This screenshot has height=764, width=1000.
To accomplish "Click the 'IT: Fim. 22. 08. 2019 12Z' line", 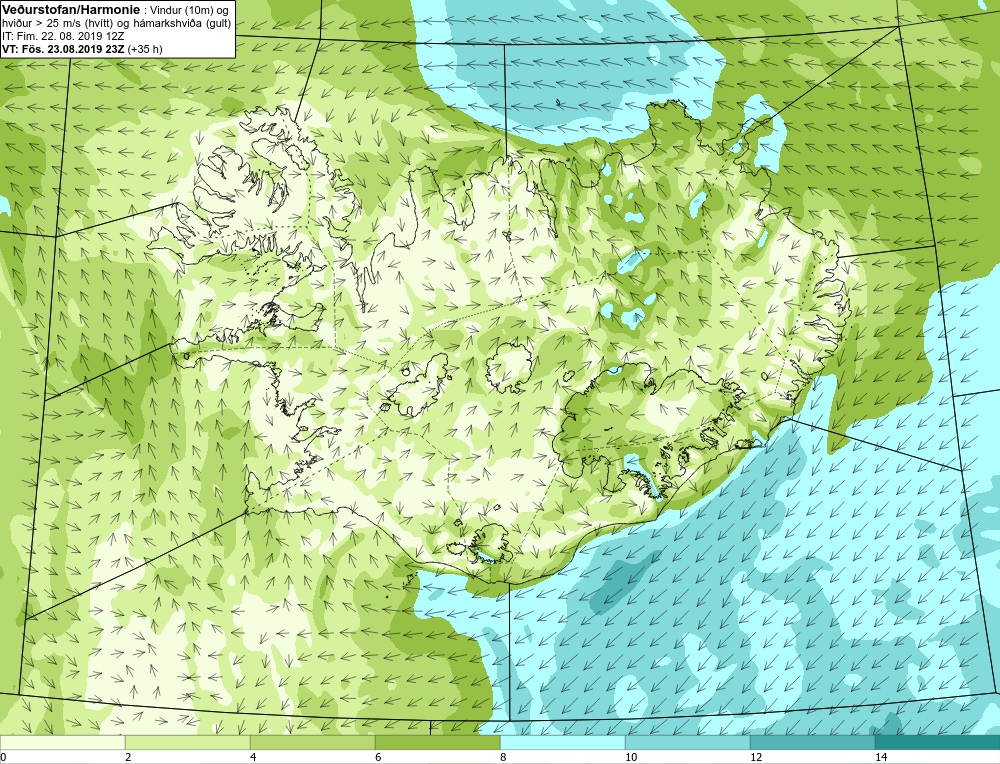I will tap(63, 36).
